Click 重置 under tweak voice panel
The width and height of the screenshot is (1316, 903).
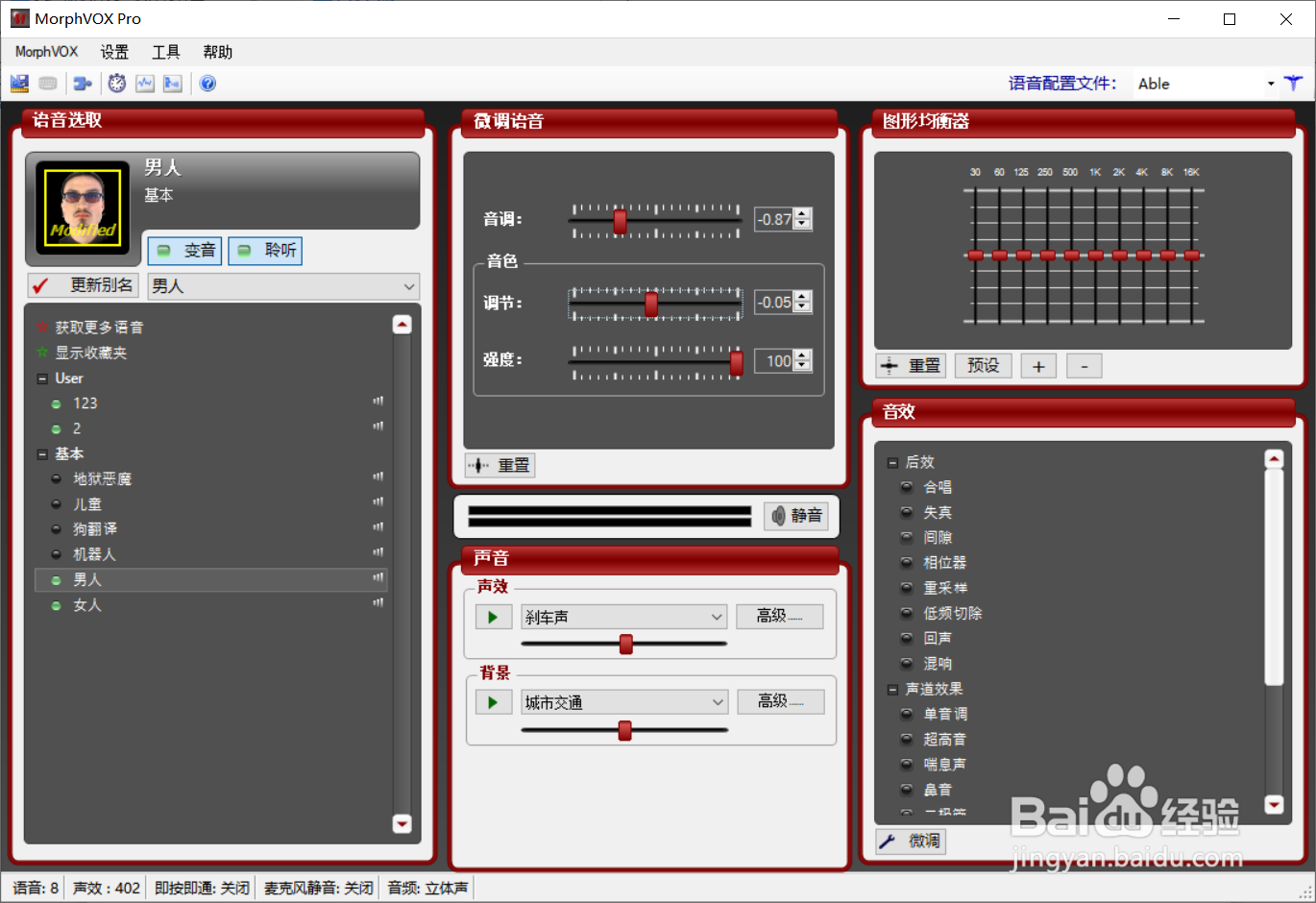pos(500,465)
